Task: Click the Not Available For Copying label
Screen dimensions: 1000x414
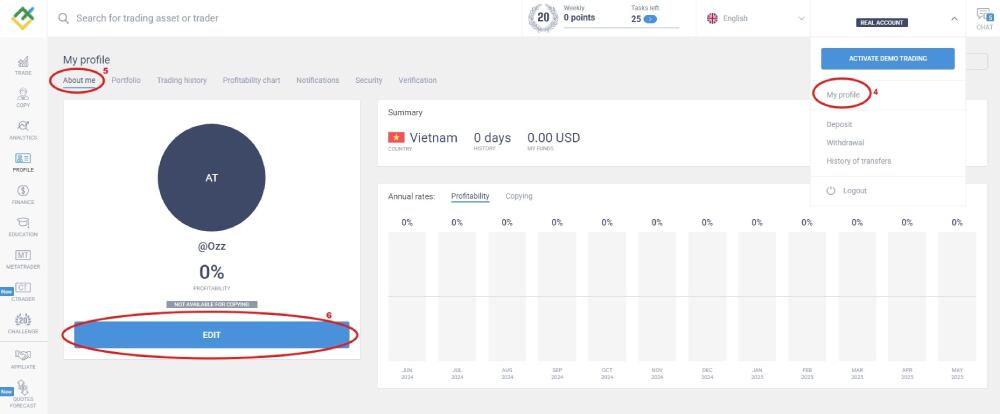Action: [212, 304]
